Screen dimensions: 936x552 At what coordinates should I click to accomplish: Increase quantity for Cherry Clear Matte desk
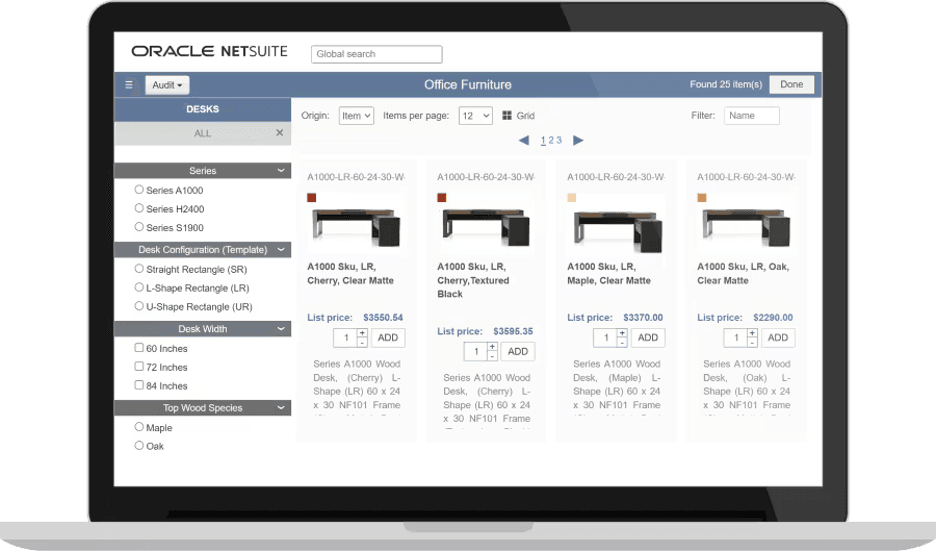pos(362,333)
